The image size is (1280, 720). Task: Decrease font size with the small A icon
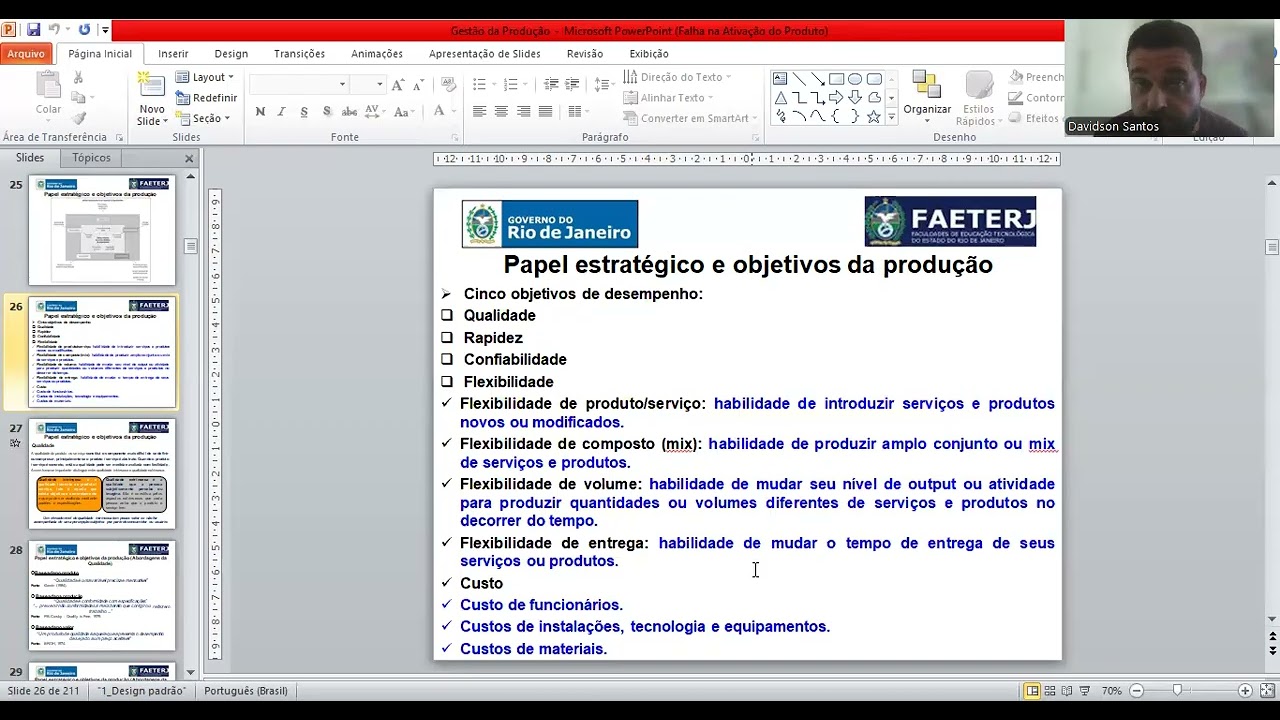pos(418,84)
